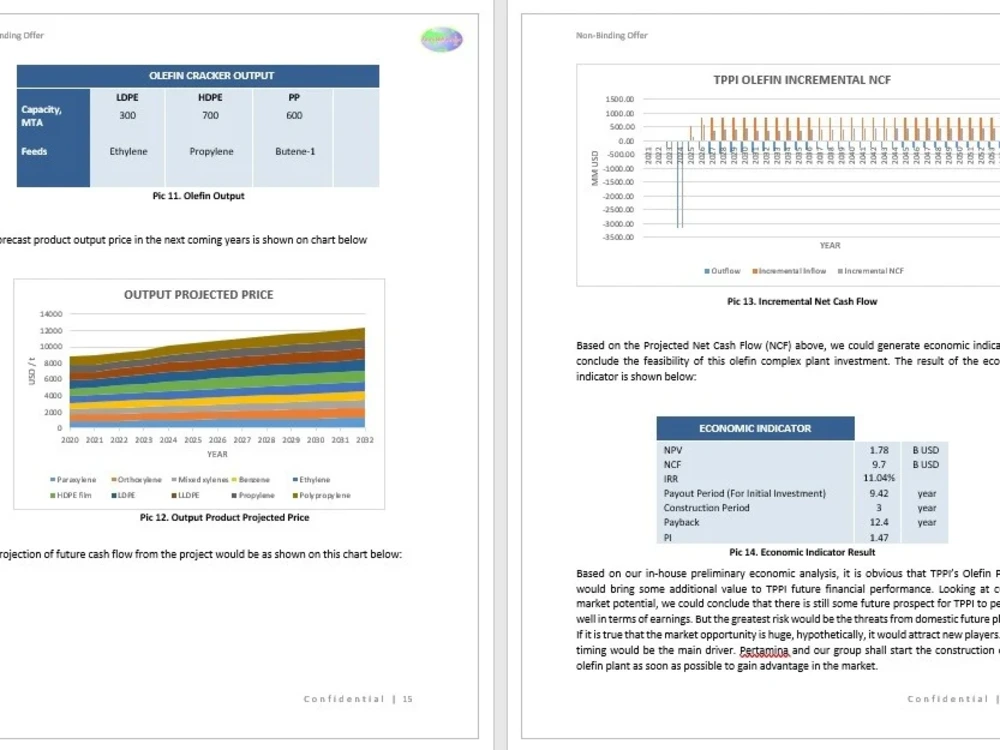Click the 'Benzene' legend entry
This screenshot has height=750, width=1000.
[251, 480]
